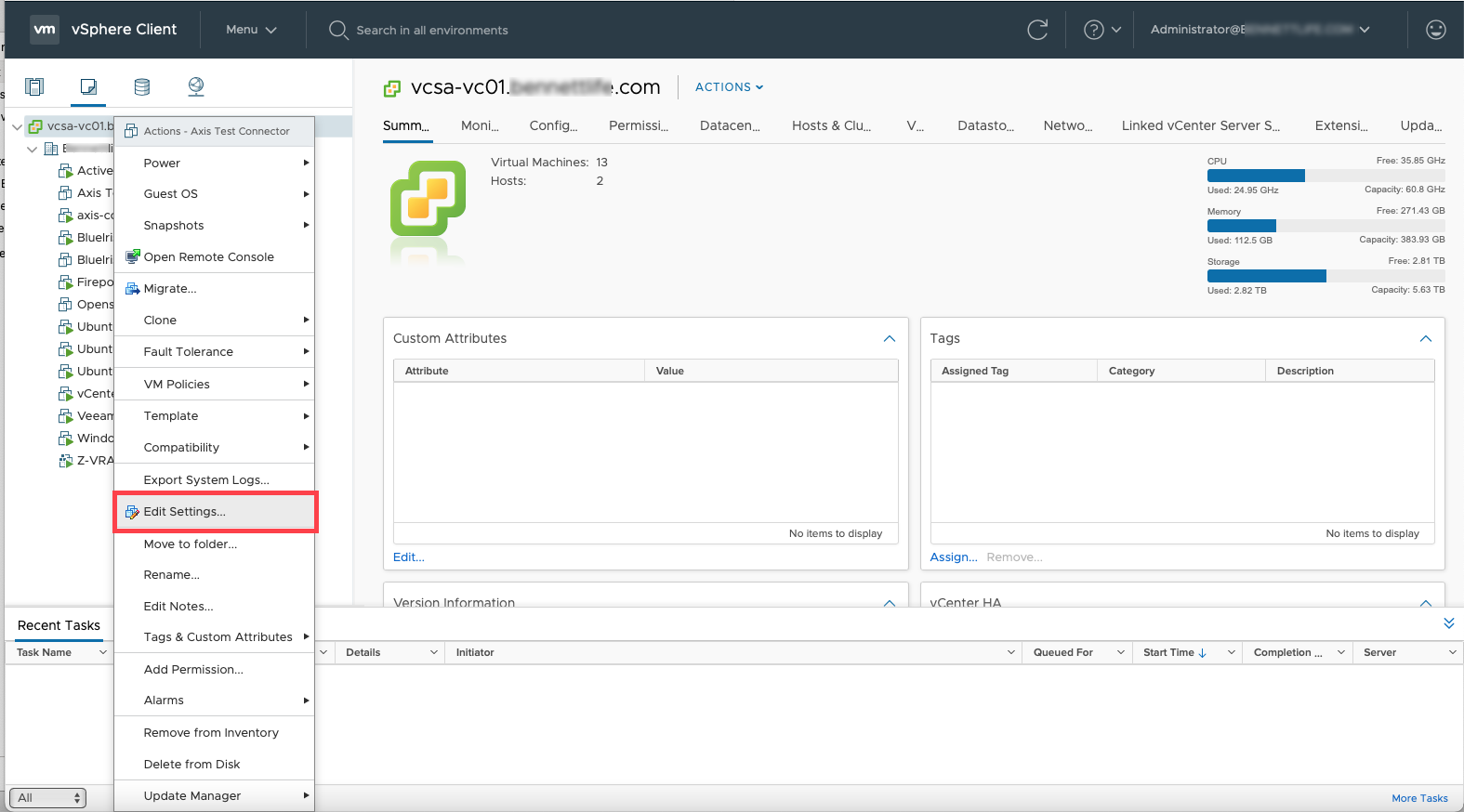1464x812 pixels.
Task: Click the Opens VM icon in the tree
Action: click(x=65, y=304)
